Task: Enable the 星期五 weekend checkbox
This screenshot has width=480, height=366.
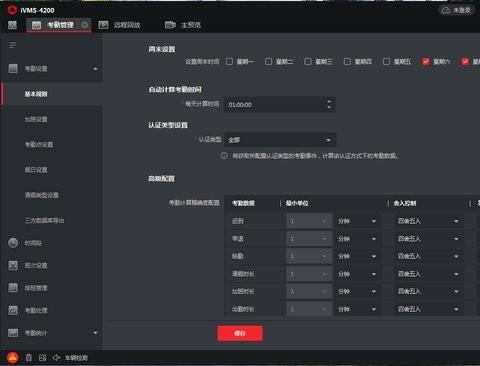Action: [x=387, y=61]
